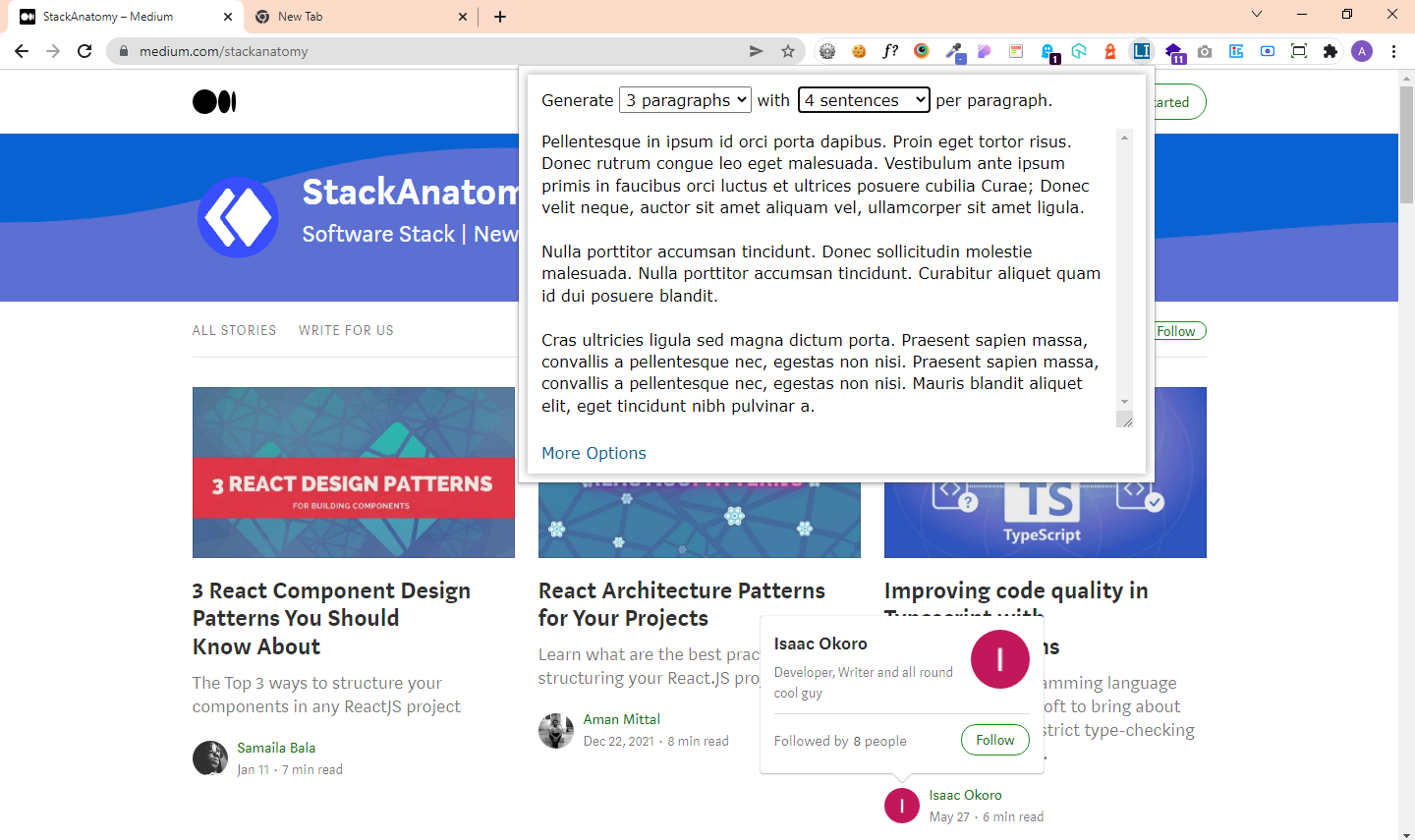Viewport: 1415px width, 840px height.
Task: Click the blue ghost extension with badge 1
Action: tap(1047, 51)
